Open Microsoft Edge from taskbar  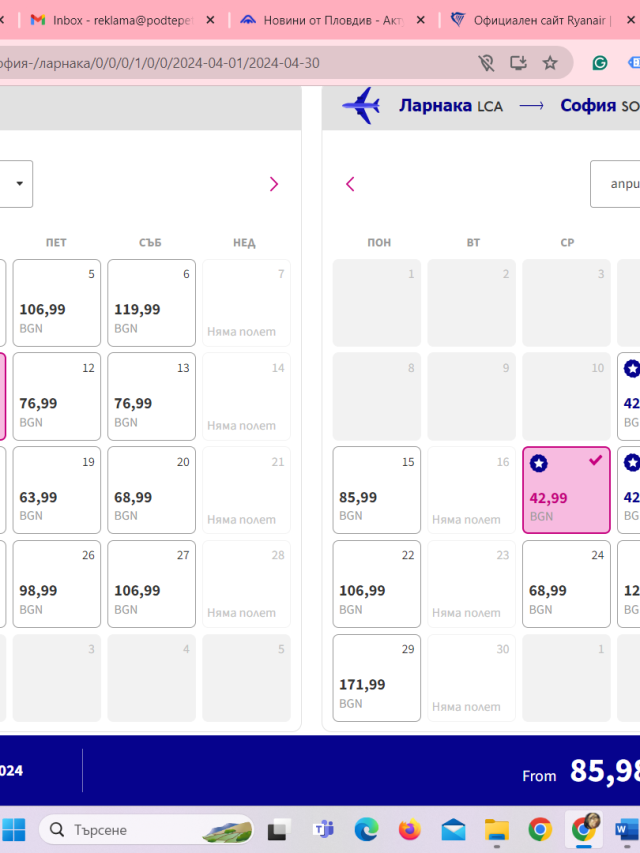[x=367, y=829]
